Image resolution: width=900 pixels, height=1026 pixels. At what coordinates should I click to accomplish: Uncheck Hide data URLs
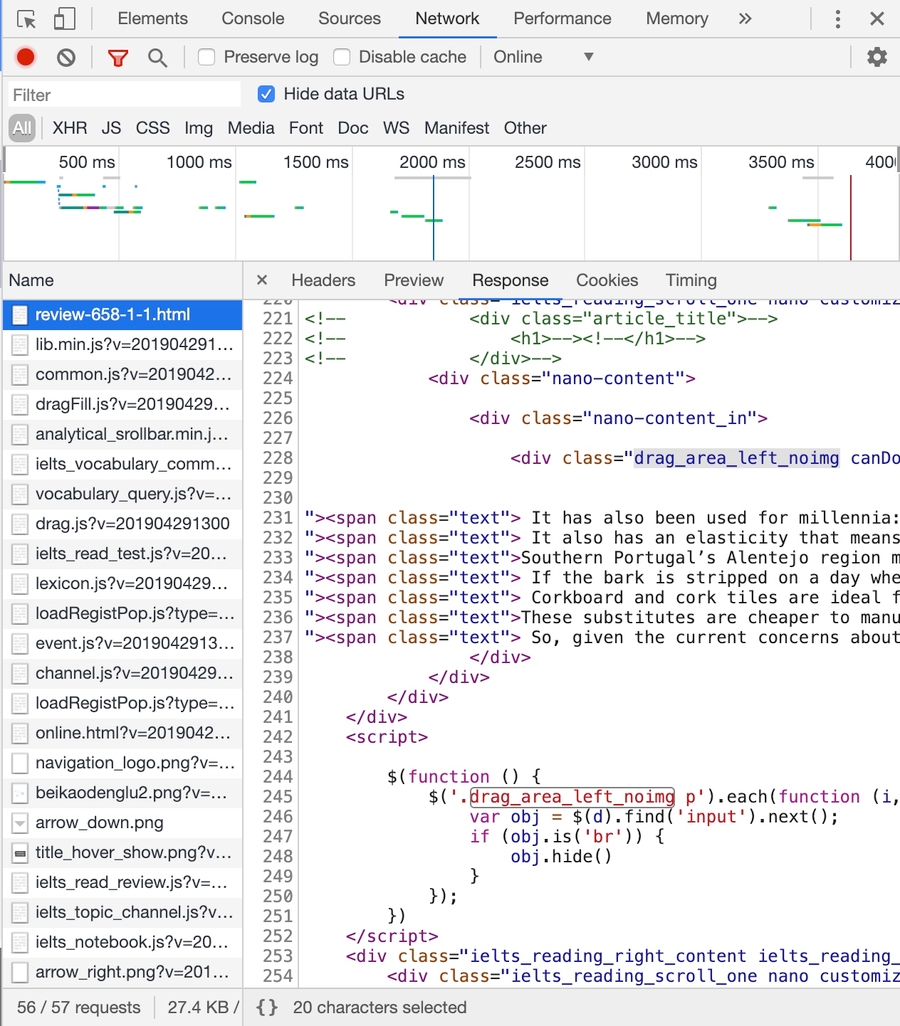(x=266, y=94)
